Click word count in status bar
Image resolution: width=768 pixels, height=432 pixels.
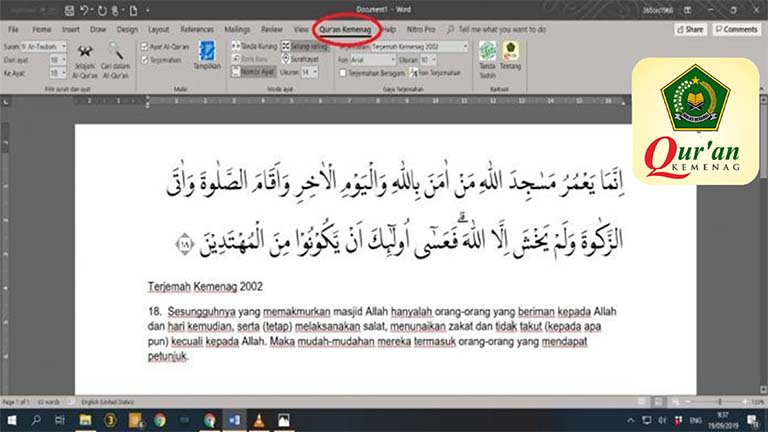[48, 402]
